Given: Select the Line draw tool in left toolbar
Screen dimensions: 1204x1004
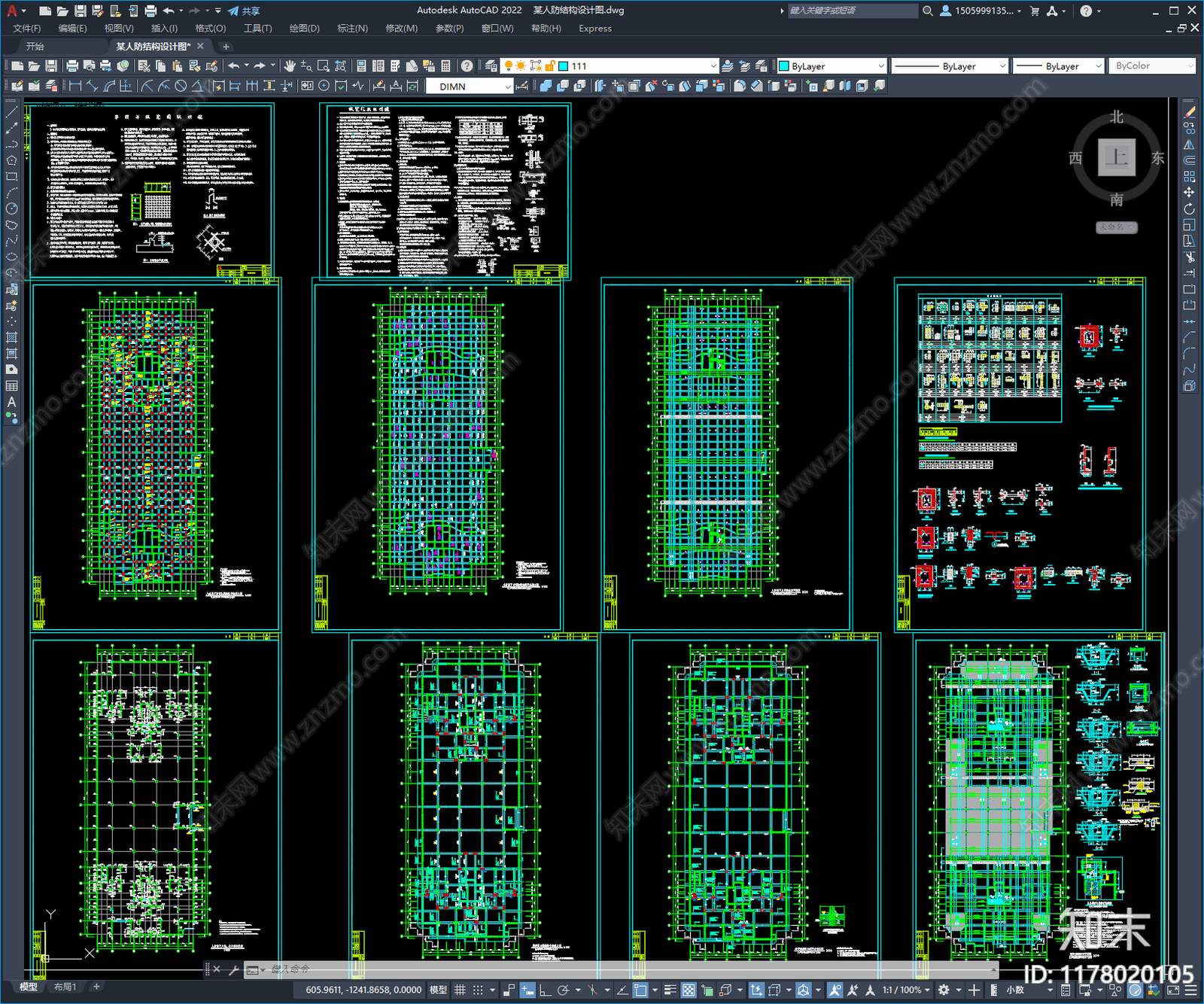Looking at the screenshot, I should click(11, 112).
